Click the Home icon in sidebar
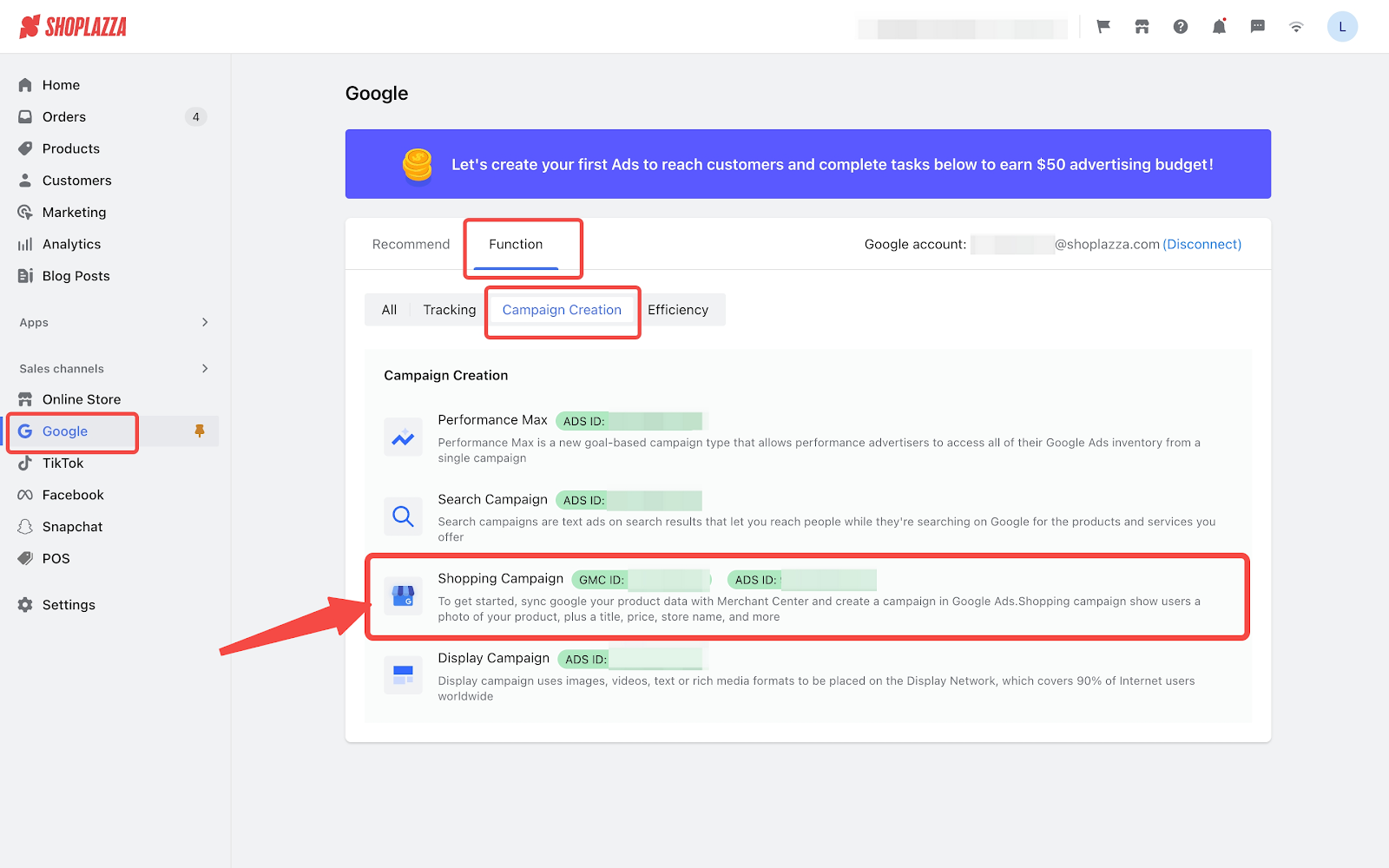The image size is (1389, 868). (x=25, y=85)
